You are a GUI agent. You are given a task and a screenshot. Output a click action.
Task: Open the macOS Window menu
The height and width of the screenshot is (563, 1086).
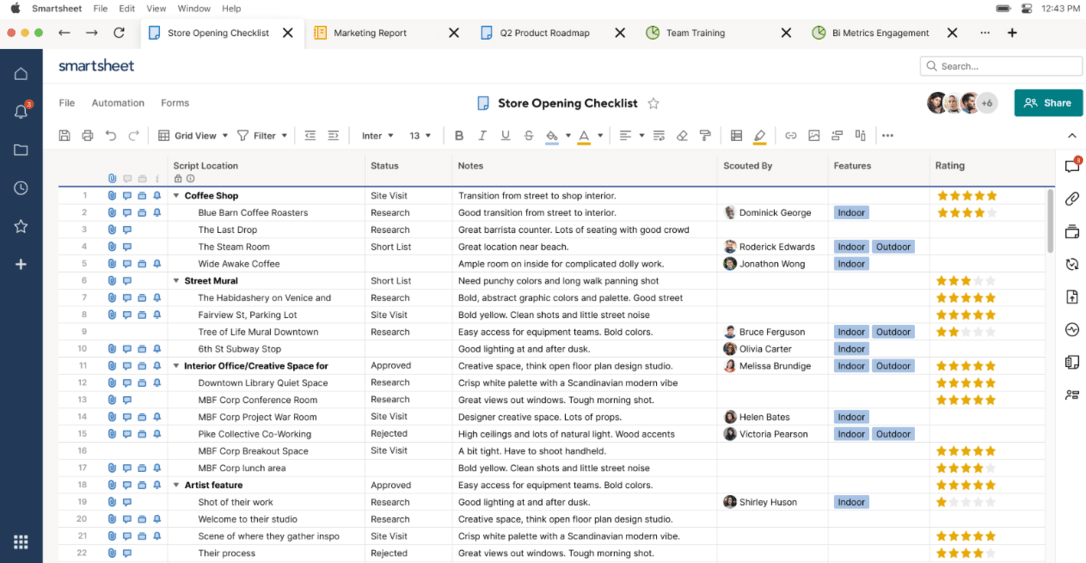coord(194,8)
